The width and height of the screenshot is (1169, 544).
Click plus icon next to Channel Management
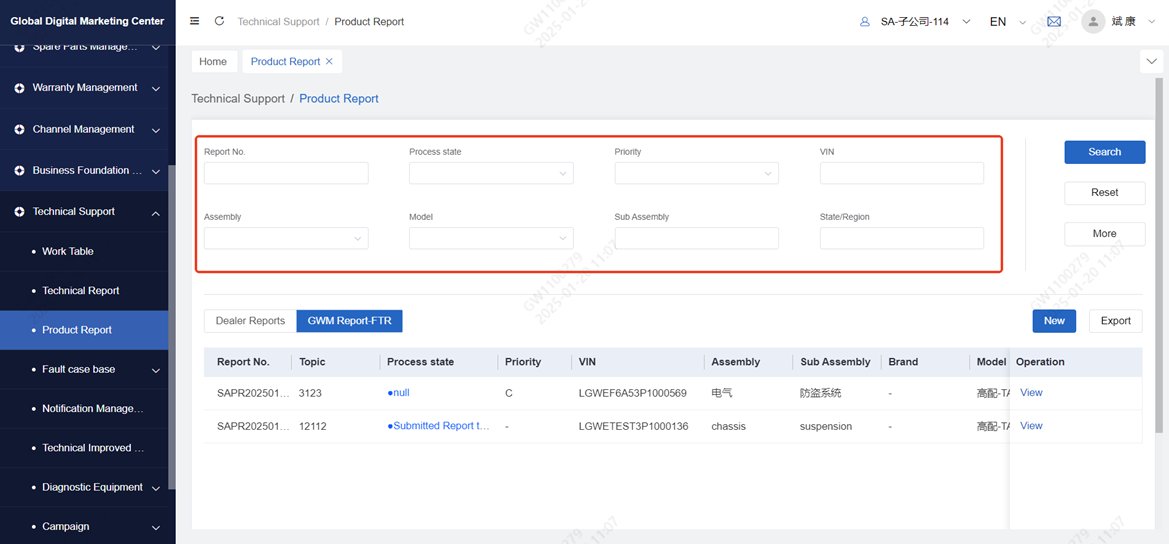19,130
